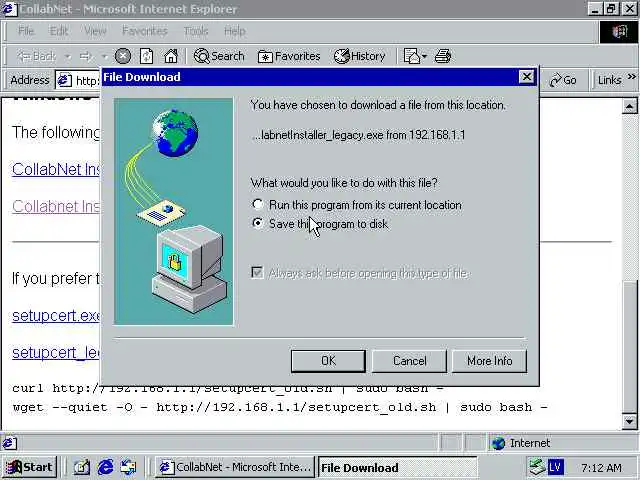The width and height of the screenshot is (640, 480).
Task: Click the address bar field
Action: point(78,80)
